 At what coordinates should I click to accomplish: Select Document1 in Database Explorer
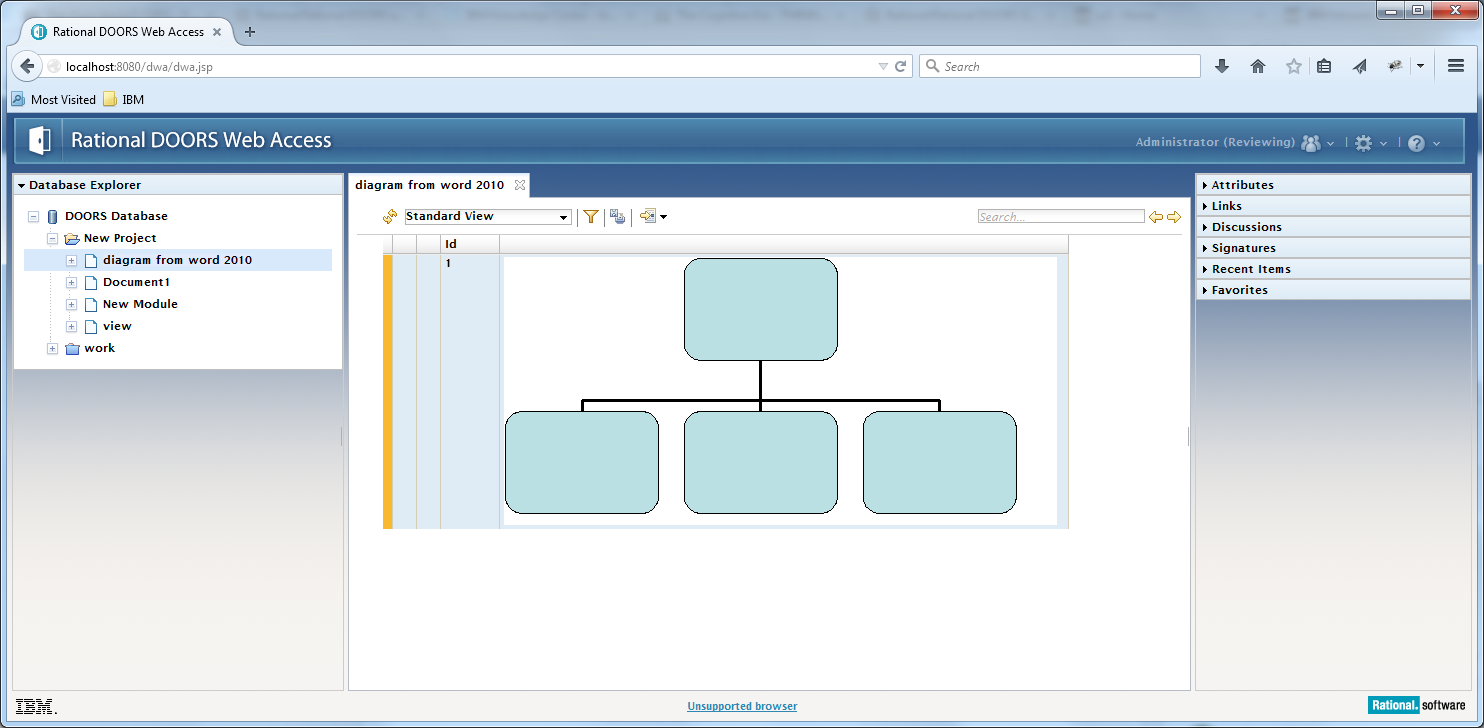(136, 282)
